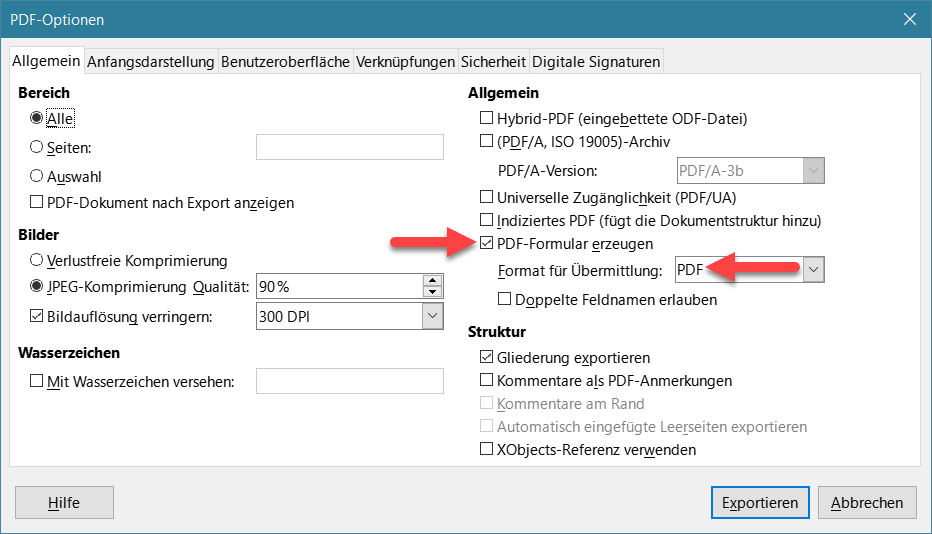Enable Mit Wasserzeichen versehen checkbox
The image size is (932, 534).
tap(36, 381)
